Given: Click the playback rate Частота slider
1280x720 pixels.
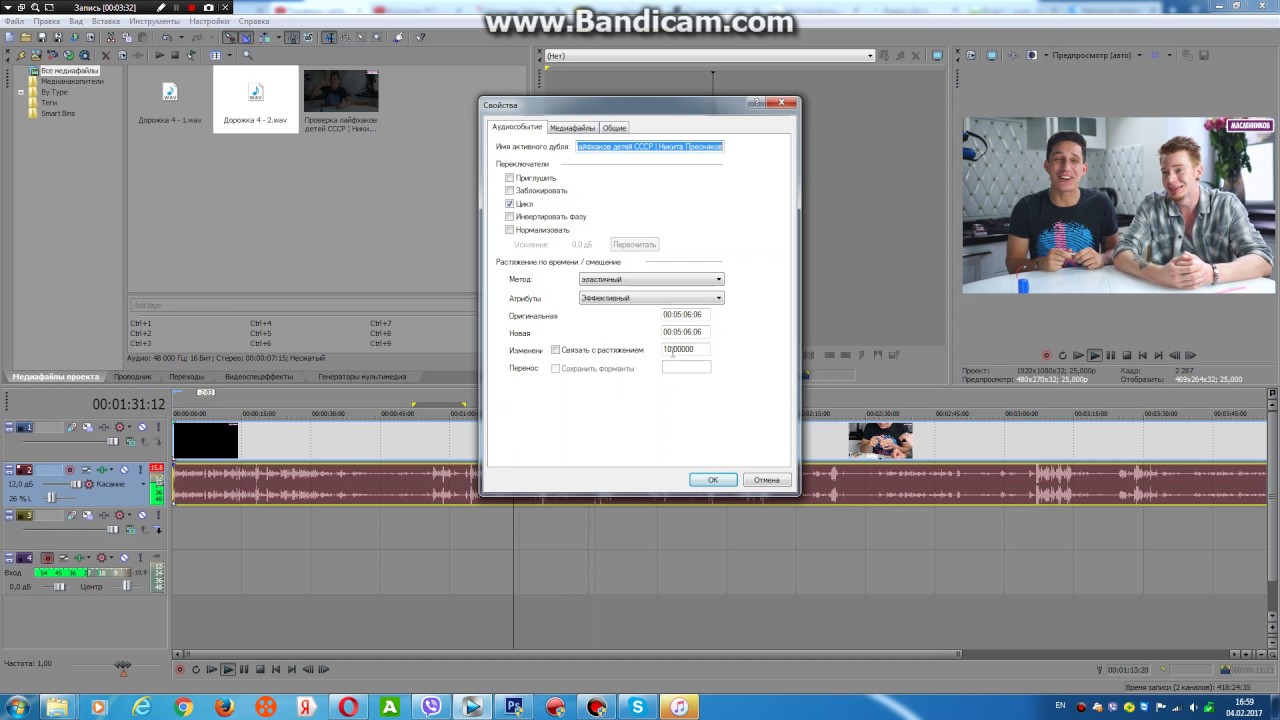Looking at the screenshot, I should click(x=122, y=665).
